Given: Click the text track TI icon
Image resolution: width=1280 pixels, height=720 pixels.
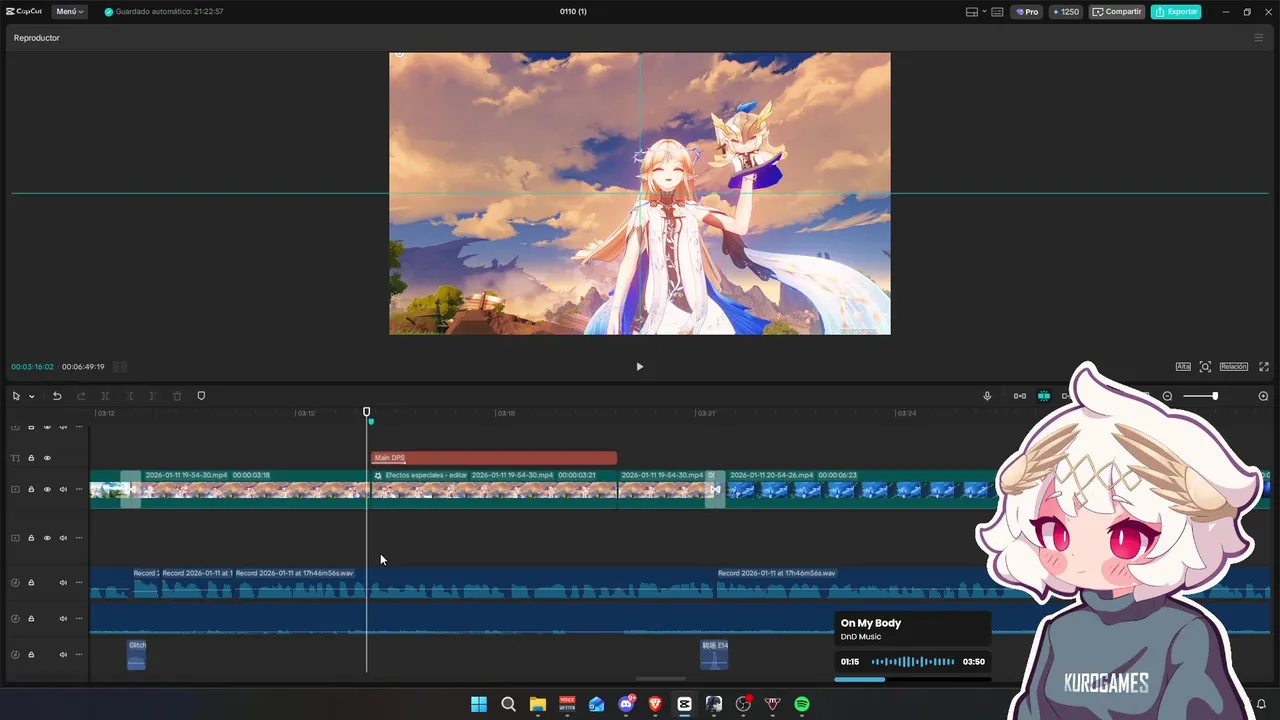Looking at the screenshot, I should pyautogui.click(x=15, y=458).
